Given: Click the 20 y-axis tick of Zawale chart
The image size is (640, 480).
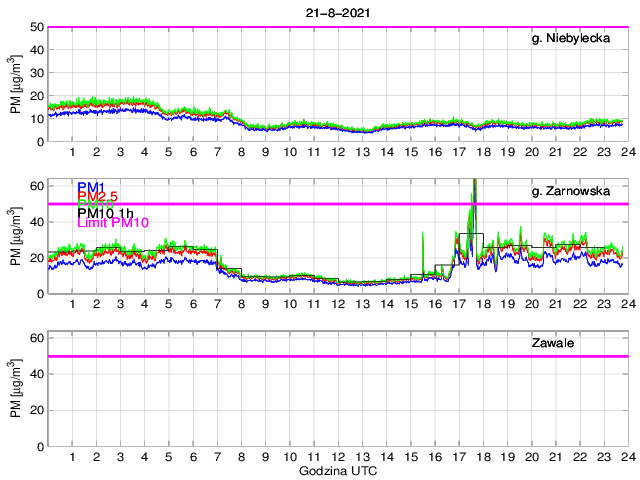Looking at the screenshot, I should 37,411.
